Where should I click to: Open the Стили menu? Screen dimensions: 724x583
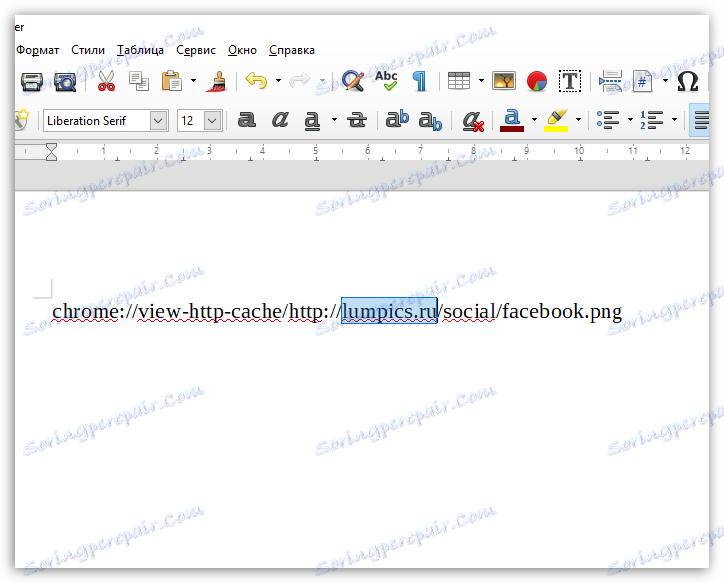click(88, 50)
